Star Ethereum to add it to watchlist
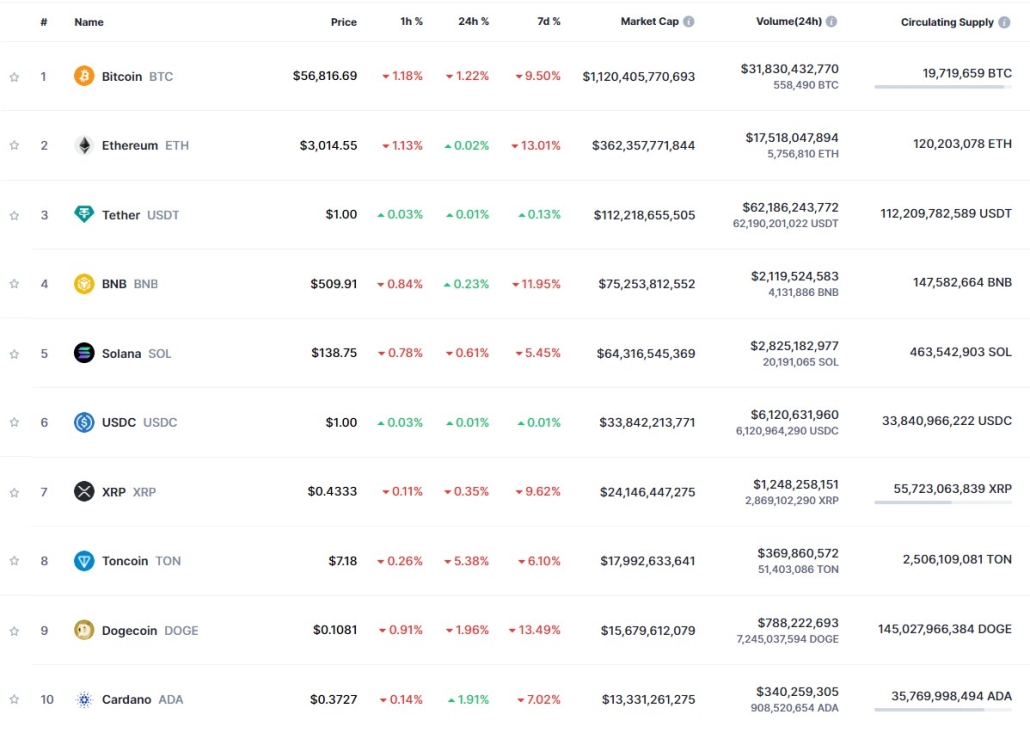 [x=14, y=145]
